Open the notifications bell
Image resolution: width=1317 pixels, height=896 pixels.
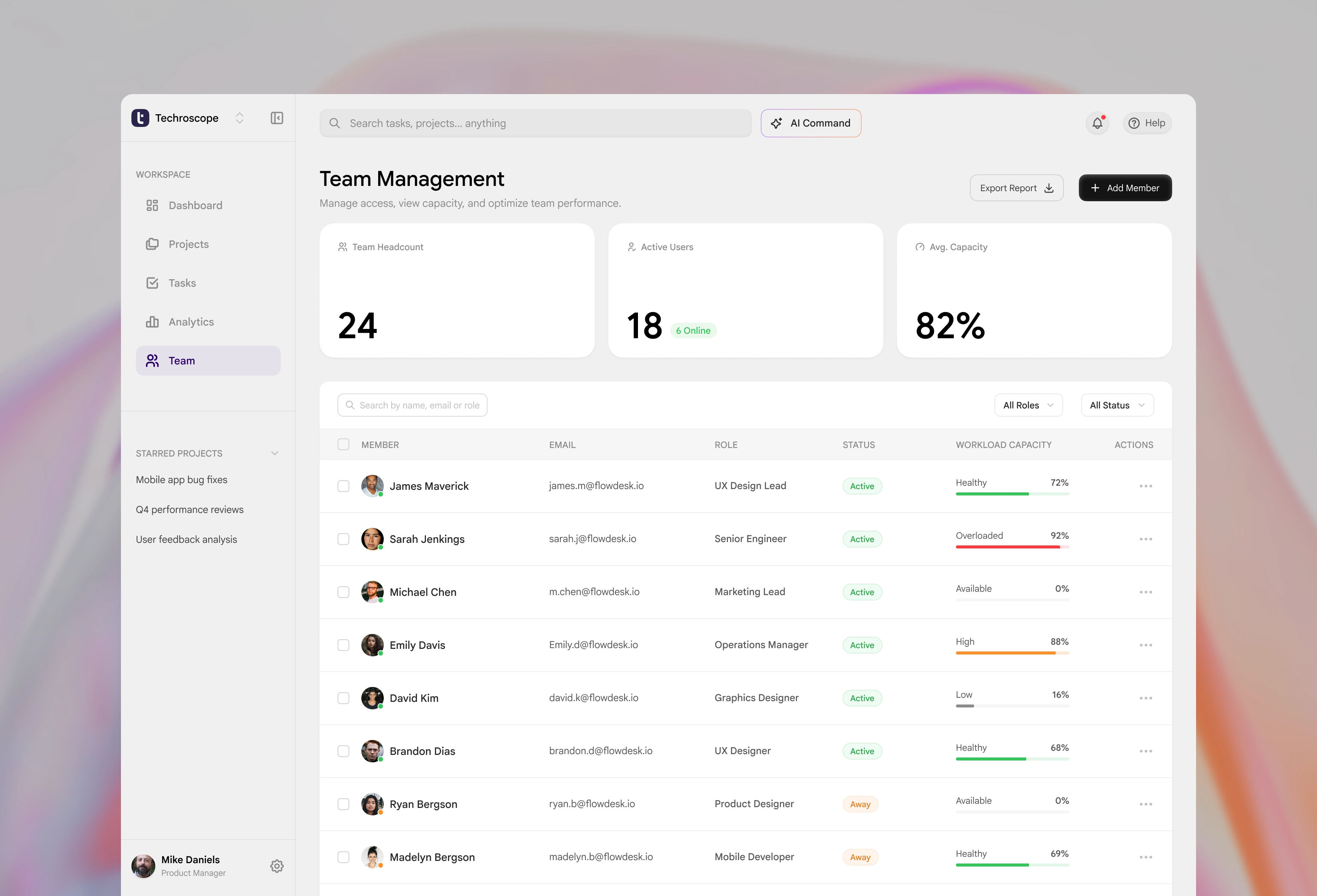pos(1097,123)
